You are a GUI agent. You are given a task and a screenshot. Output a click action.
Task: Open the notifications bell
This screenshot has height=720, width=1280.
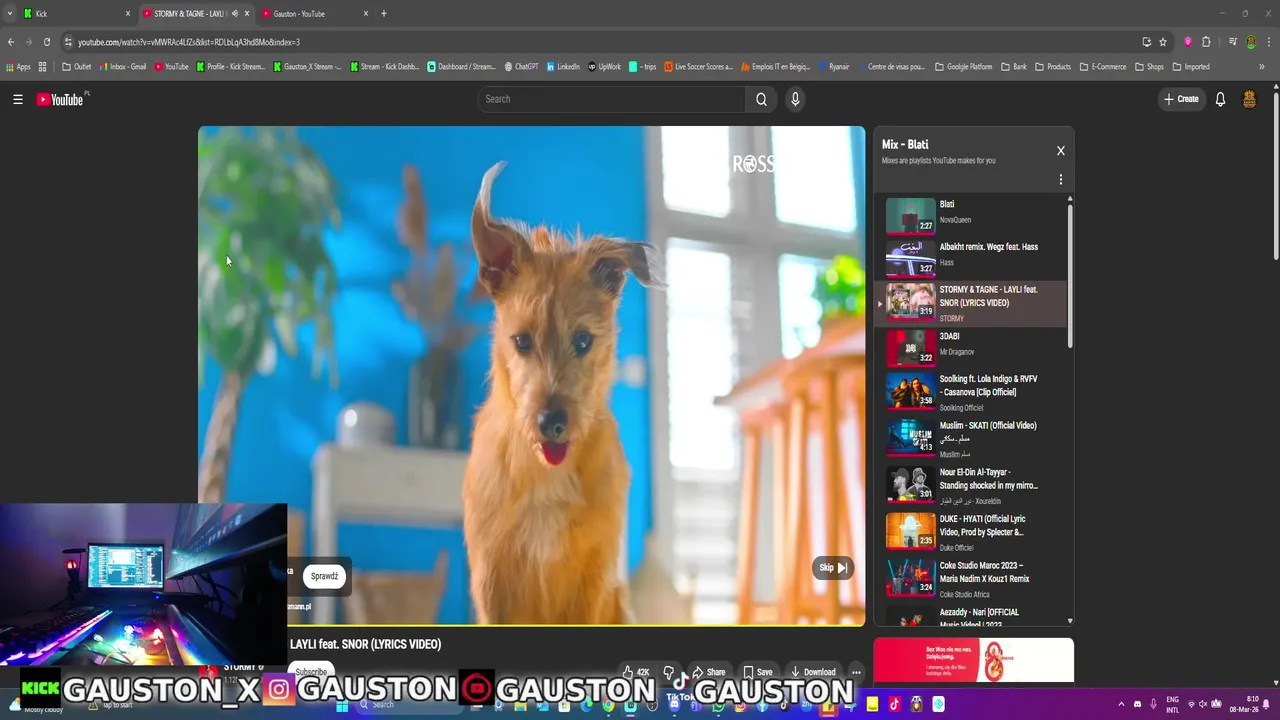tap(1220, 99)
